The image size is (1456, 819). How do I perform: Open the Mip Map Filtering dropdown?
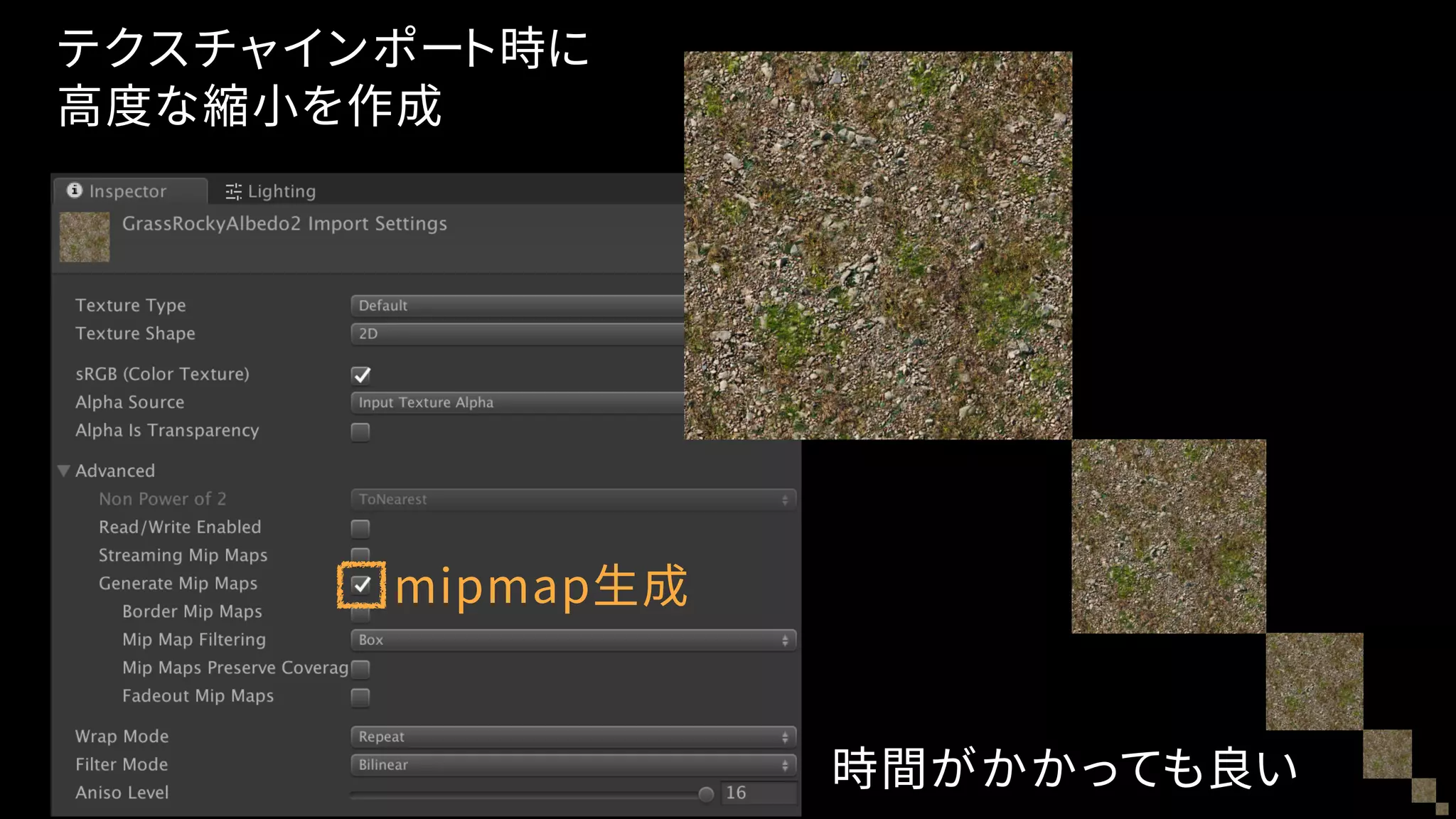click(x=573, y=640)
